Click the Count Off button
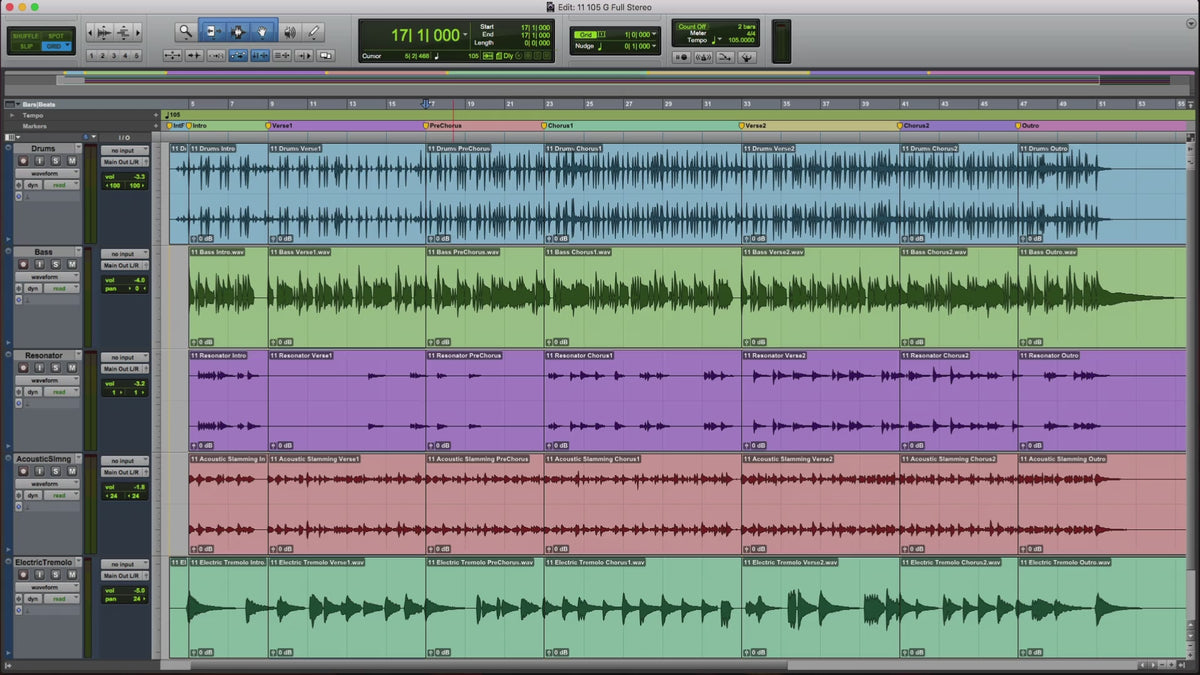 tap(692, 27)
